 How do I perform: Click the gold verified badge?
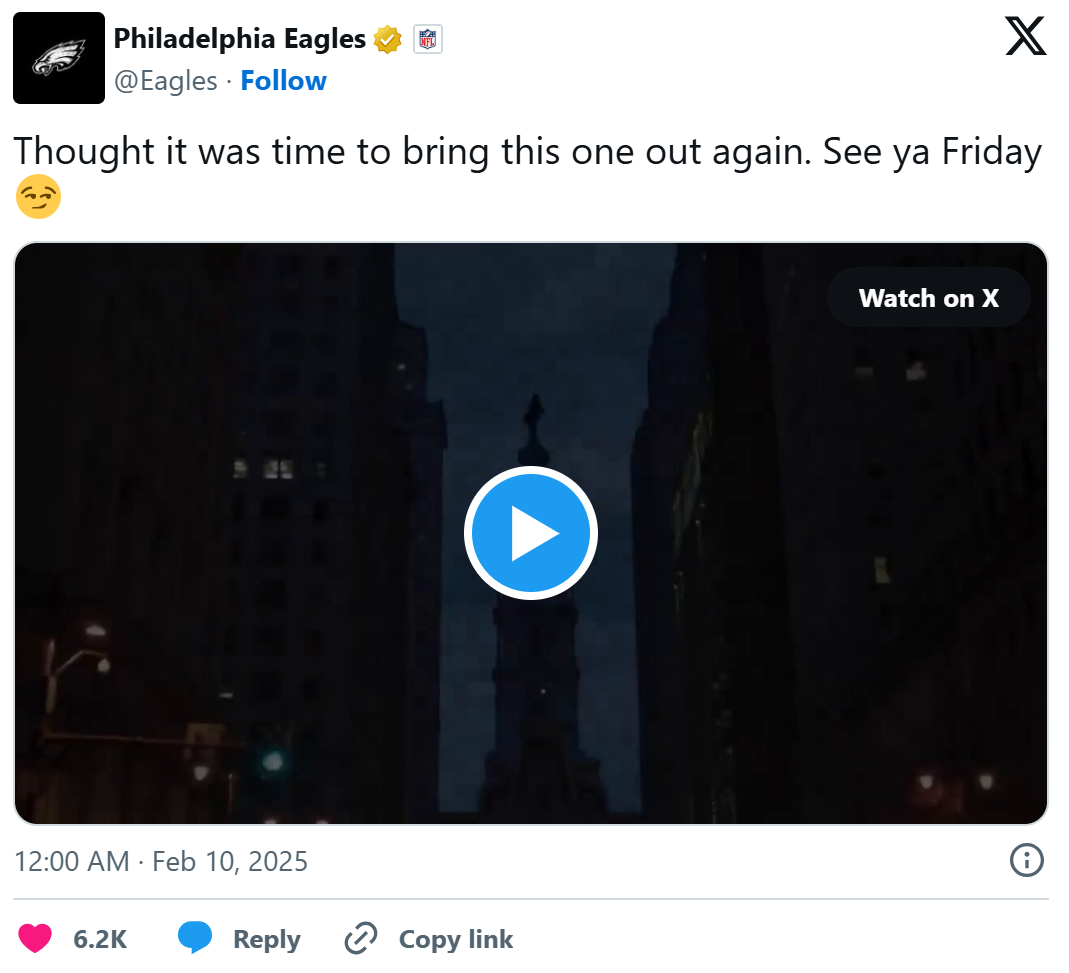[x=387, y=40]
